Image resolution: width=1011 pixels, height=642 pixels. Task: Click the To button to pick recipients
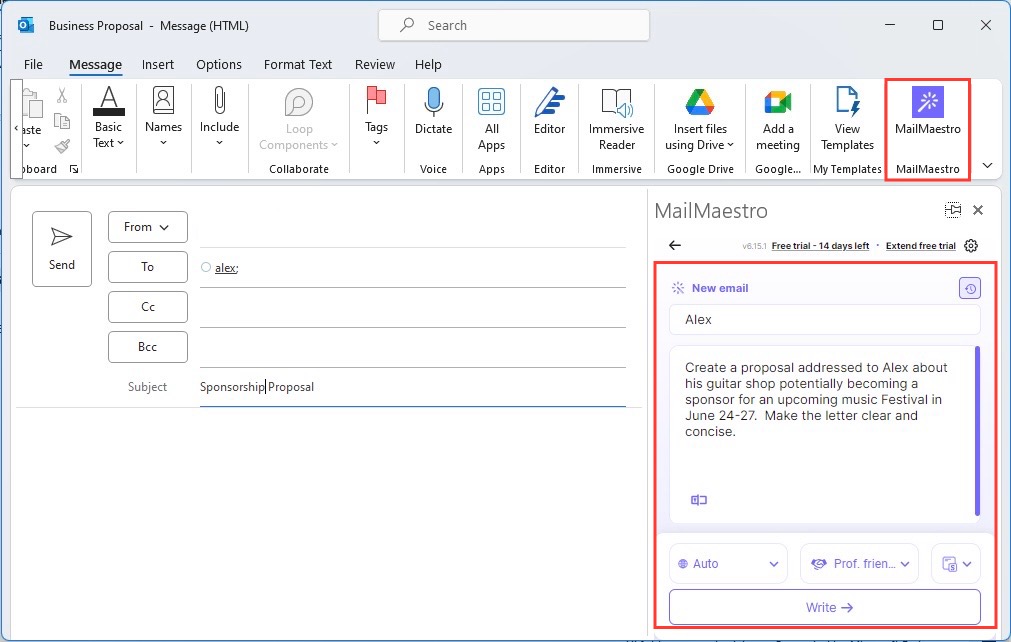point(148,267)
